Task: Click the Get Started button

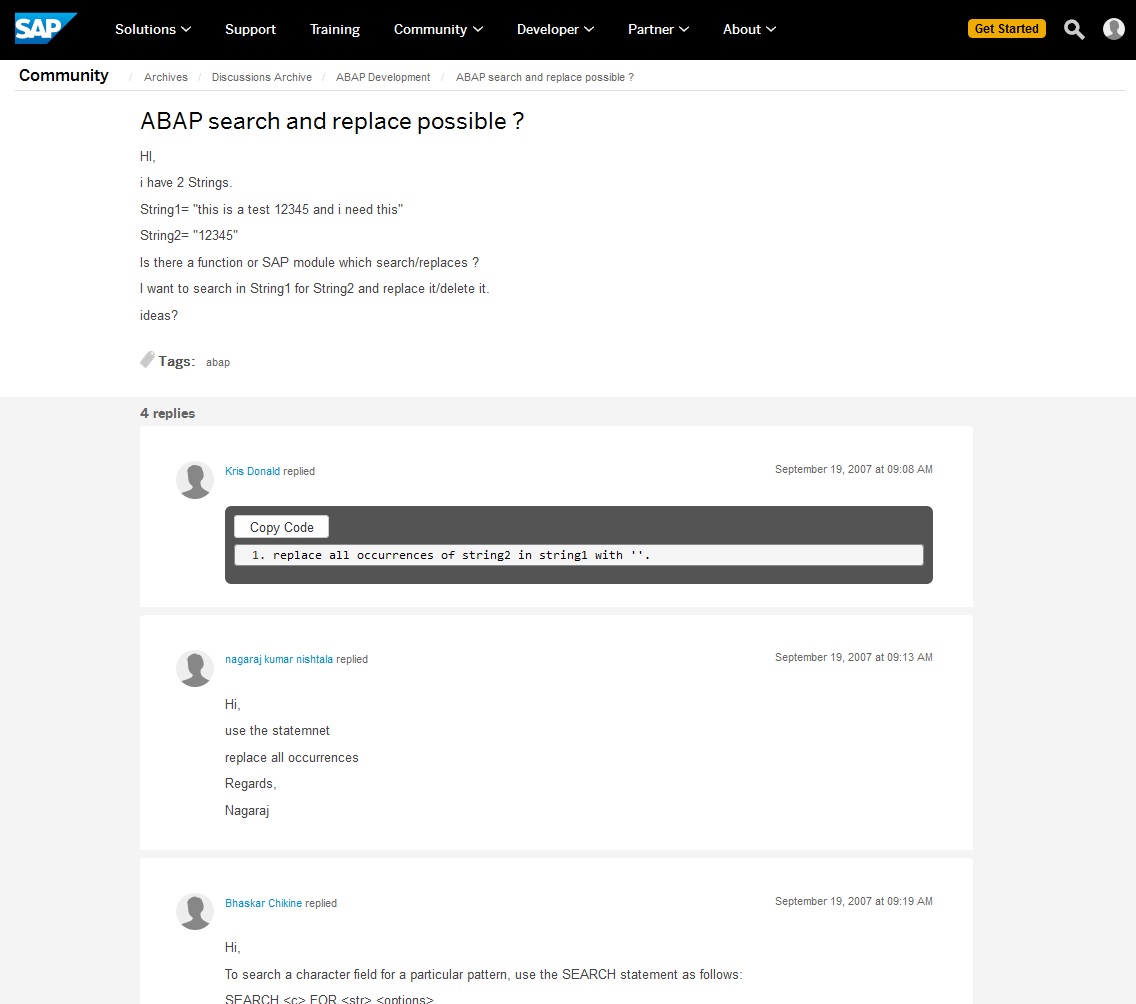Action: point(1007,29)
